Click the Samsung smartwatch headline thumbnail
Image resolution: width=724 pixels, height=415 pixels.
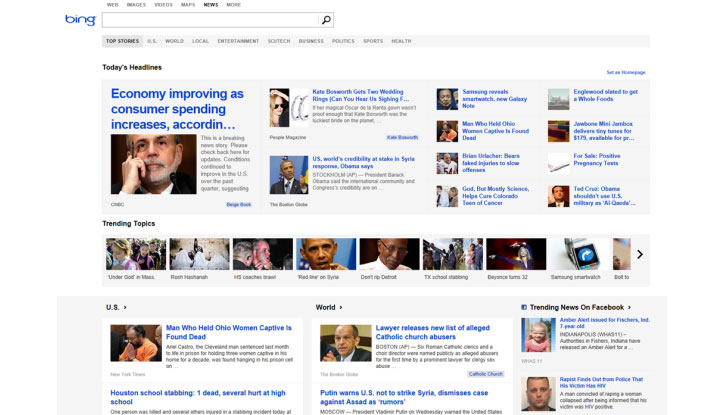(x=447, y=99)
